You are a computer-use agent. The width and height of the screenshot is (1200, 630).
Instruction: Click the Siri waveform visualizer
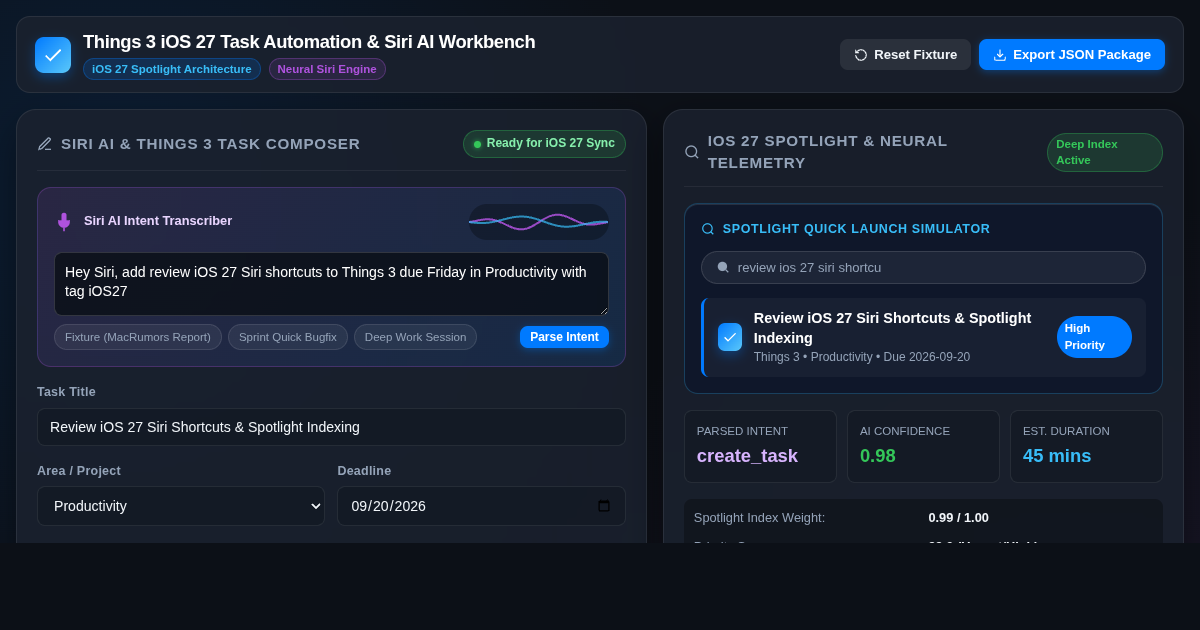pyautogui.click(x=539, y=221)
